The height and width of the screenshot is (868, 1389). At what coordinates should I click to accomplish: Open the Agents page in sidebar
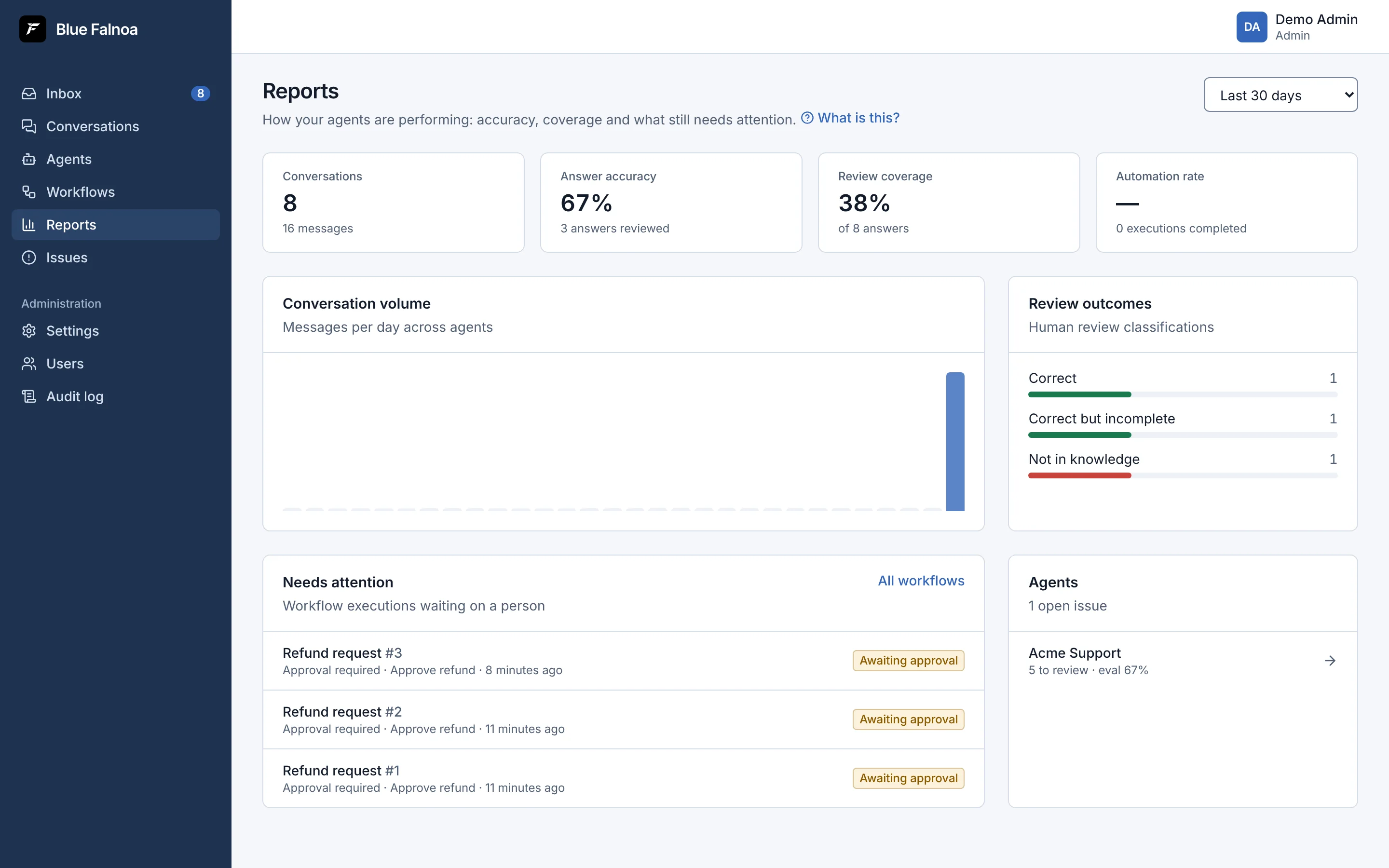[x=115, y=159]
